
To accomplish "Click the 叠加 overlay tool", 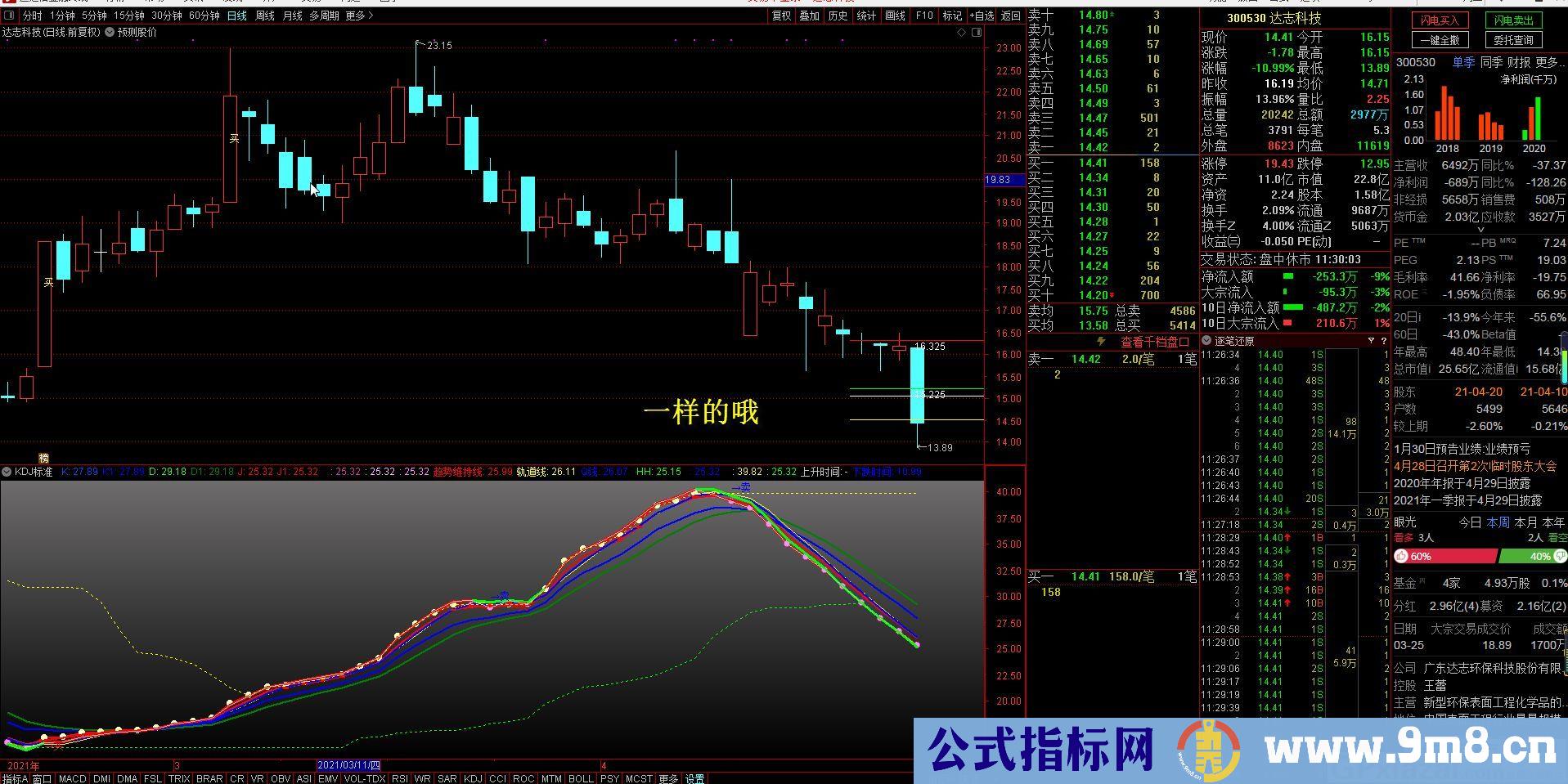I will [809, 16].
